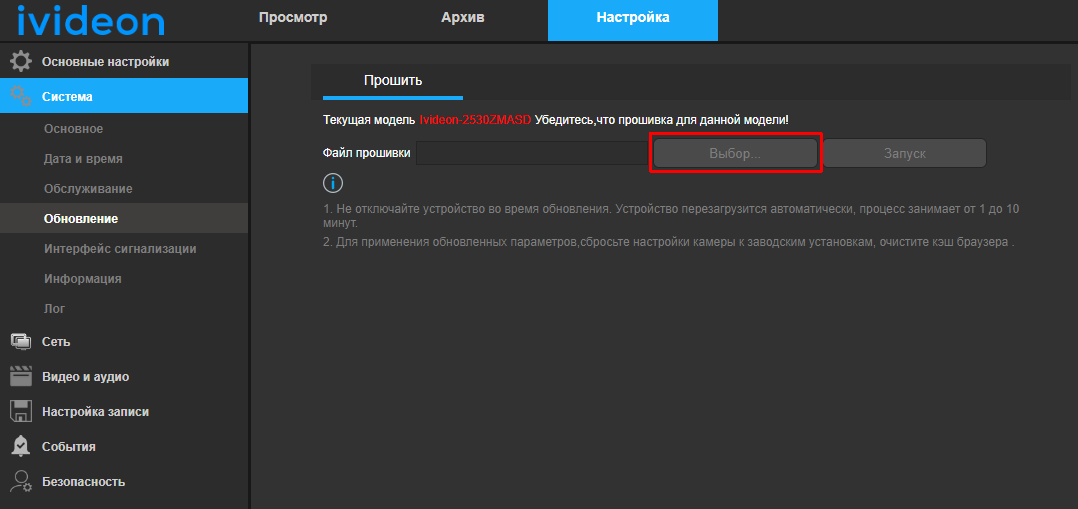The height and width of the screenshot is (509, 1078).
Task: Click note 1 about not disconnecting device
Action: 671,215
